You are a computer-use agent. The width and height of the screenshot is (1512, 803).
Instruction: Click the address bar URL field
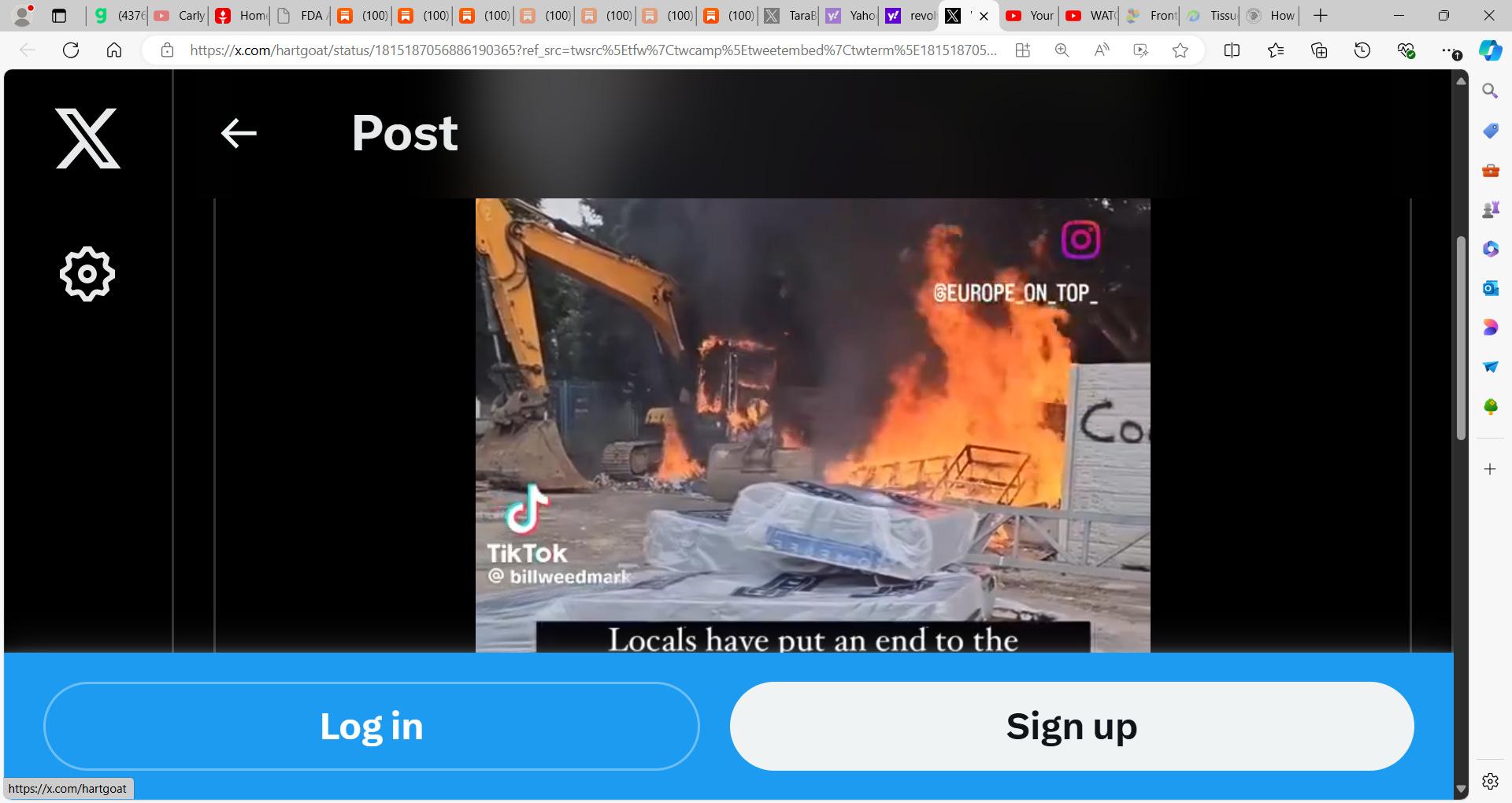[x=592, y=50]
